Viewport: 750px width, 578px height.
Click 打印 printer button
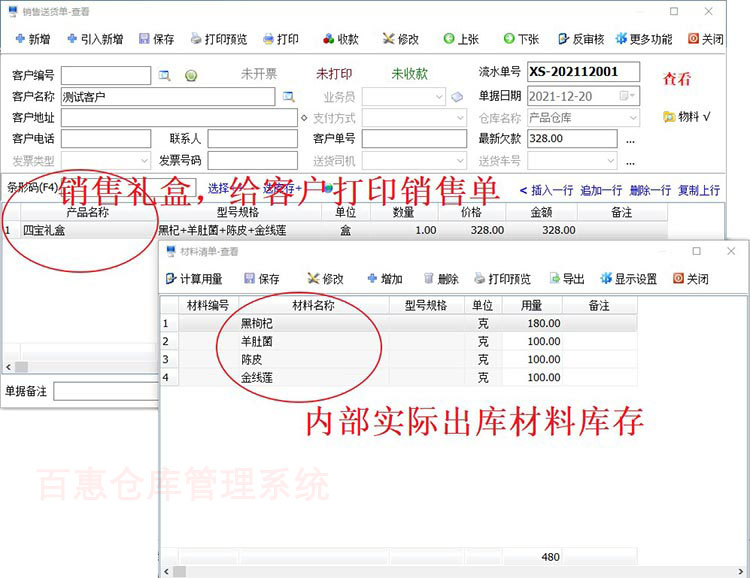(281, 39)
